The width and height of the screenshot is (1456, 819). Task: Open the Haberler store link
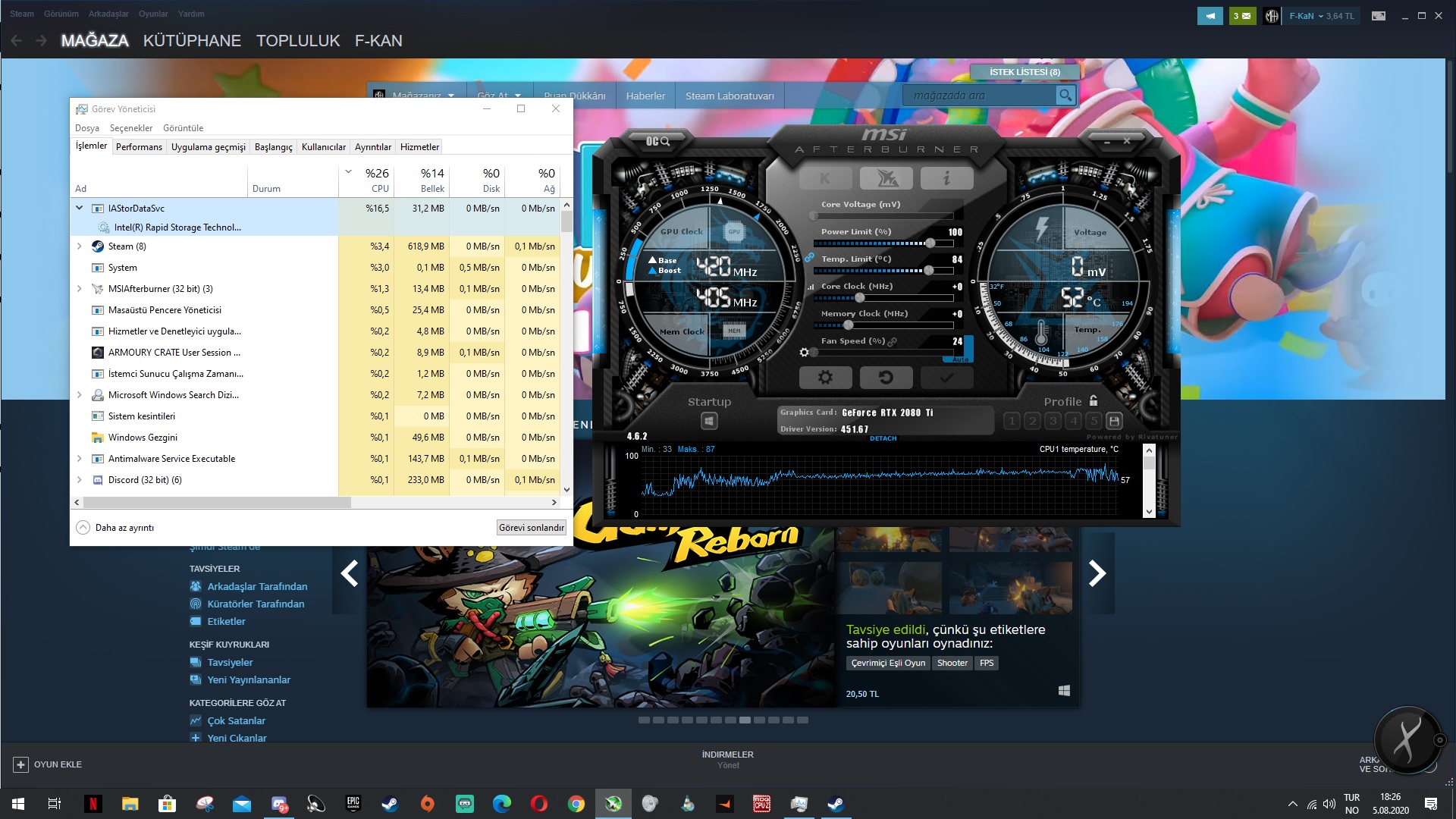tap(645, 96)
